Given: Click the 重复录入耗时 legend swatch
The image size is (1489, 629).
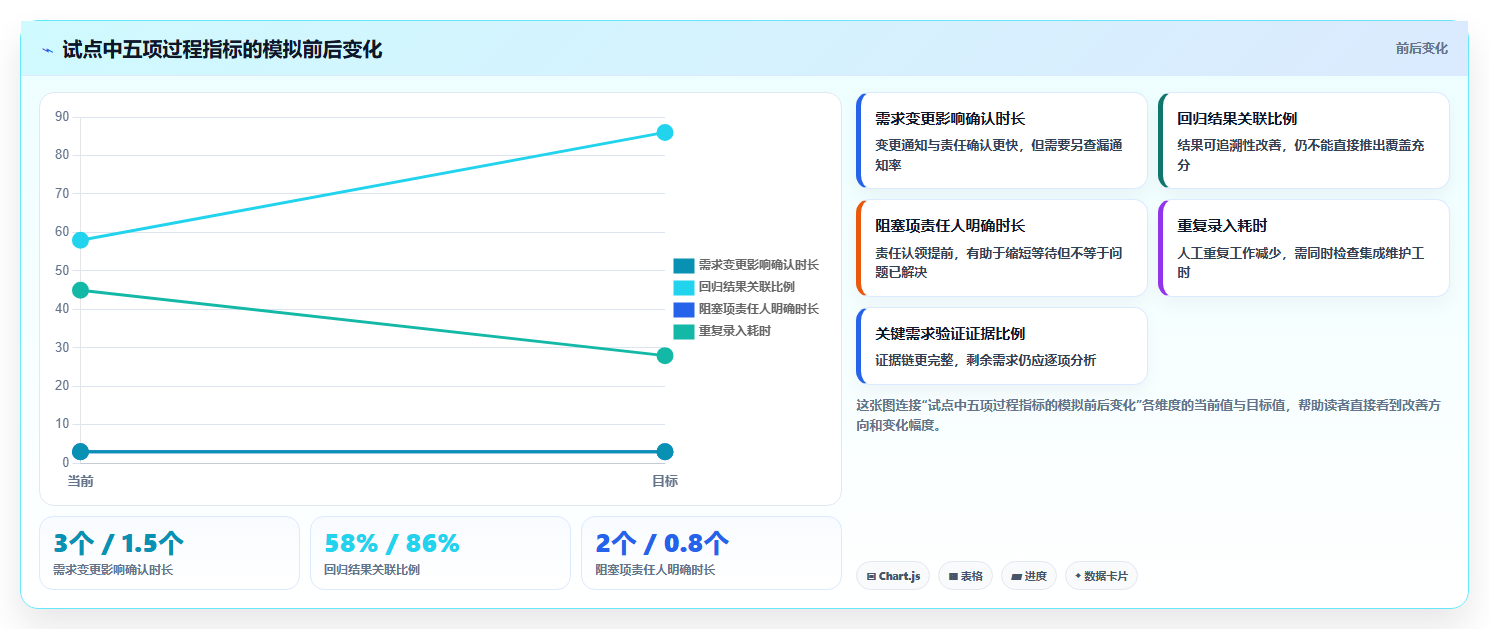Looking at the screenshot, I should (684, 331).
